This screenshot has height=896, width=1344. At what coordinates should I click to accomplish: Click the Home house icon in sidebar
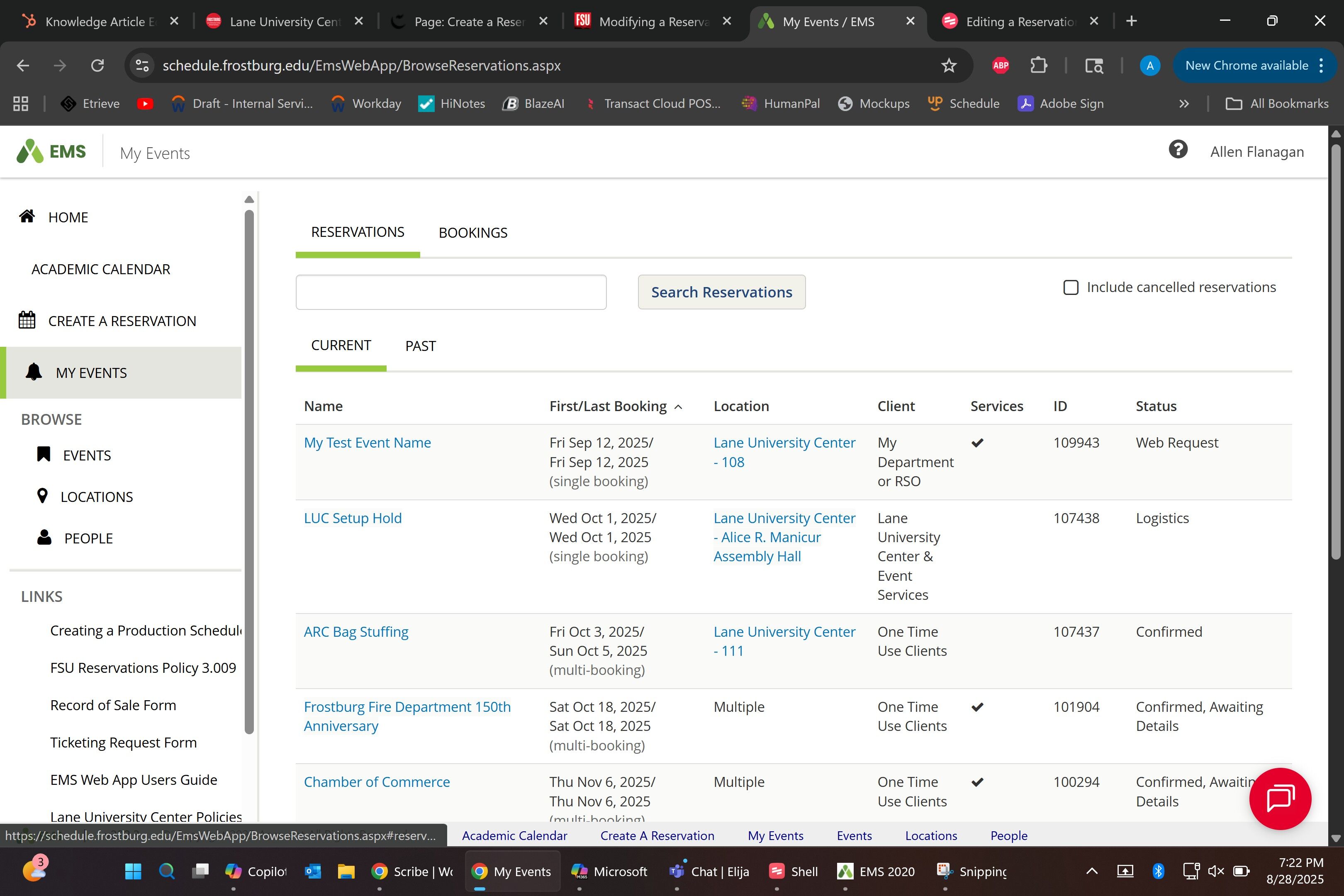point(27,217)
